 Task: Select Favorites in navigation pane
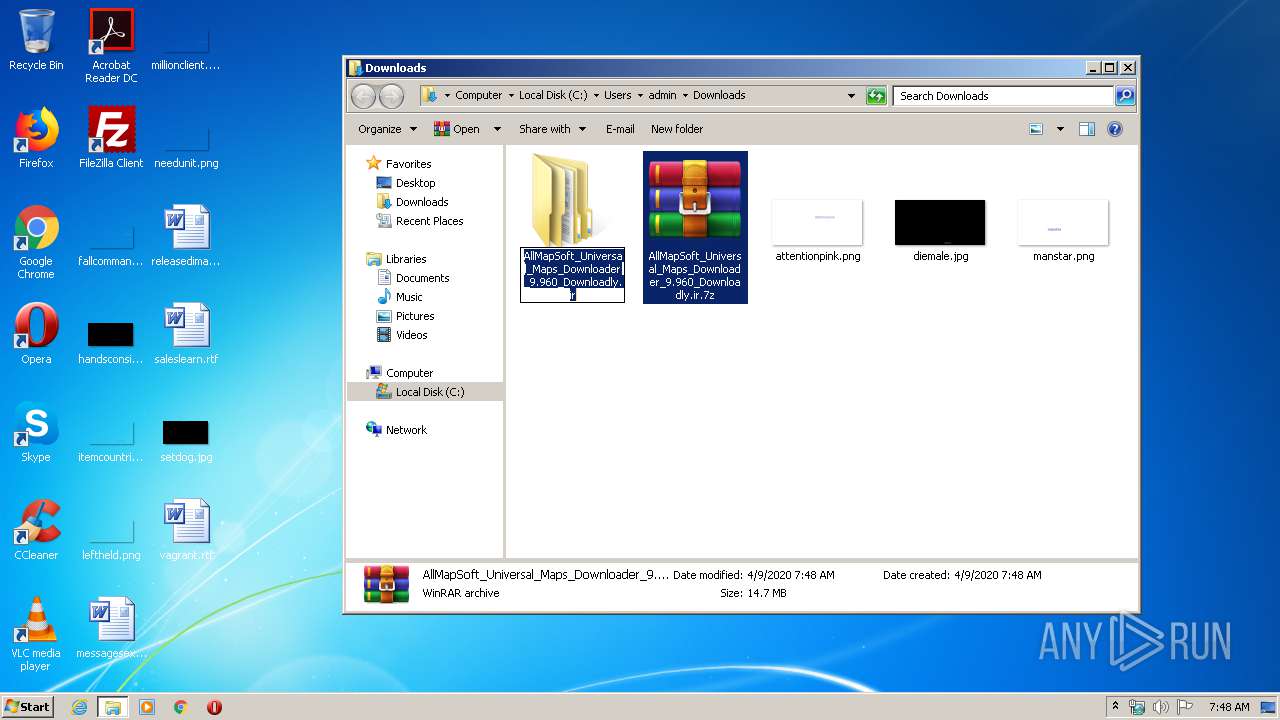(398, 164)
